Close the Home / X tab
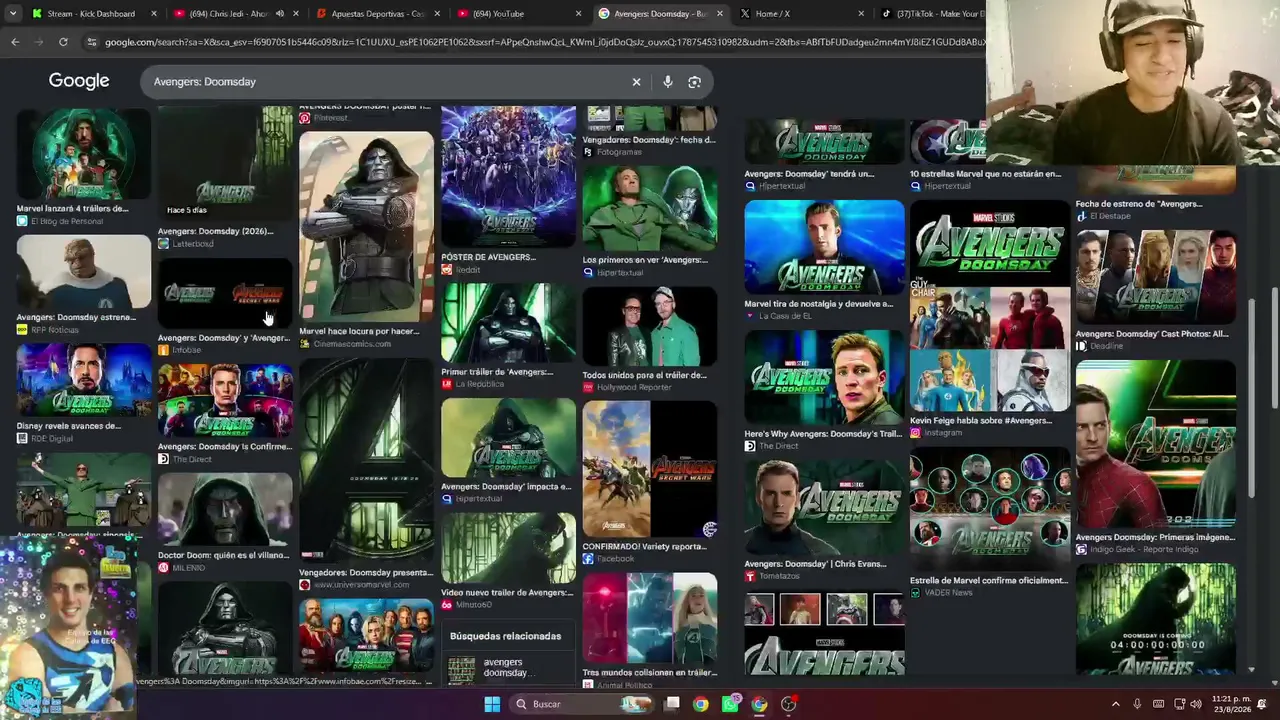The height and width of the screenshot is (720, 1280). 861,14
